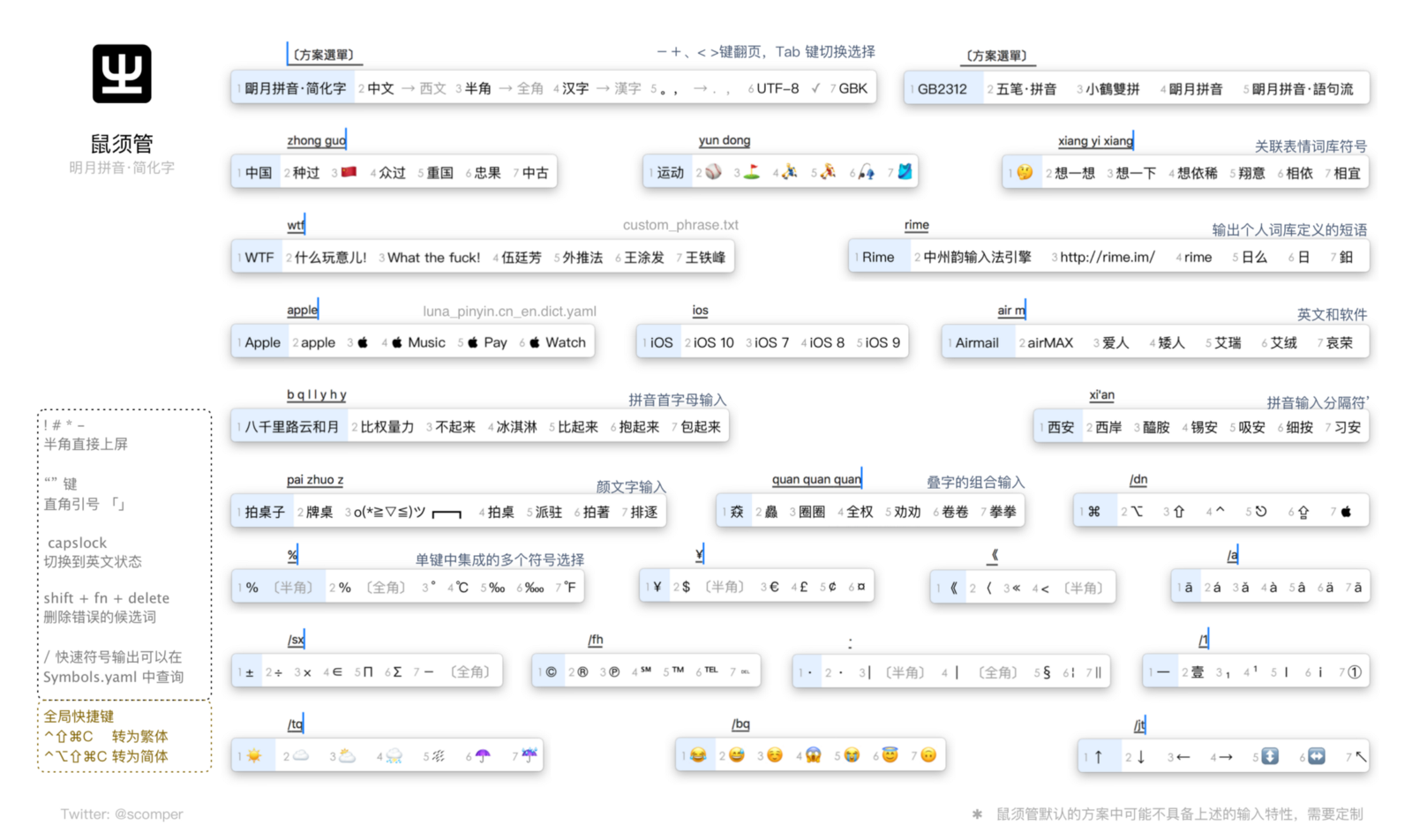Select the GBK charset option
This screenshot has width=1412, height=840.
coord(853,88)
